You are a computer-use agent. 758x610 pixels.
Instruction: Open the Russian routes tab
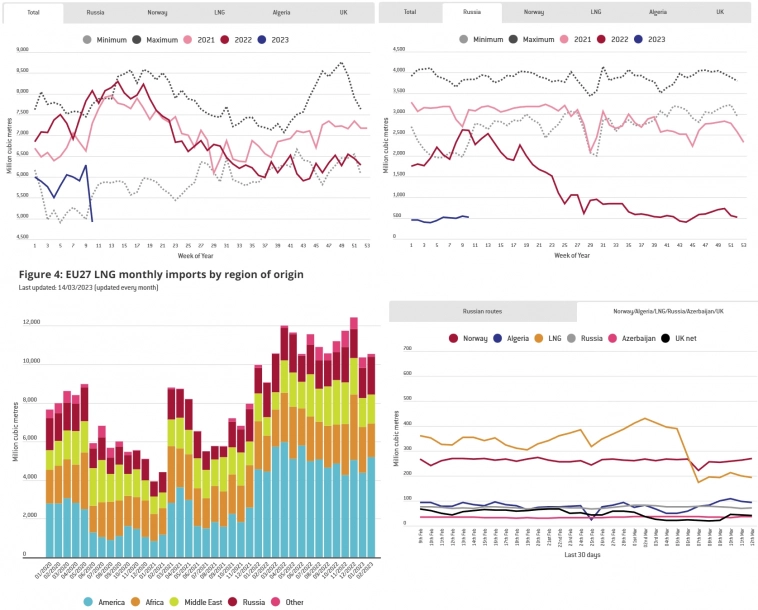(482, 311)
